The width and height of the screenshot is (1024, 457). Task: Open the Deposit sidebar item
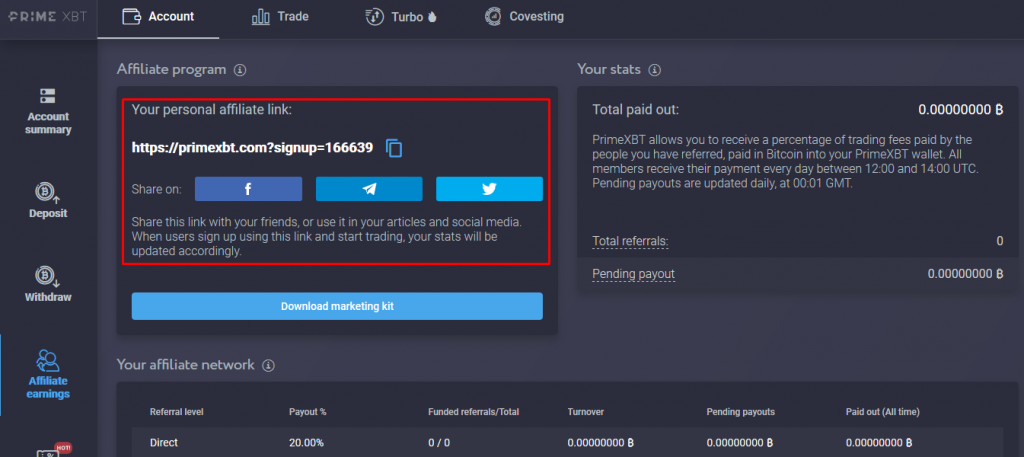tap(48, 201)
